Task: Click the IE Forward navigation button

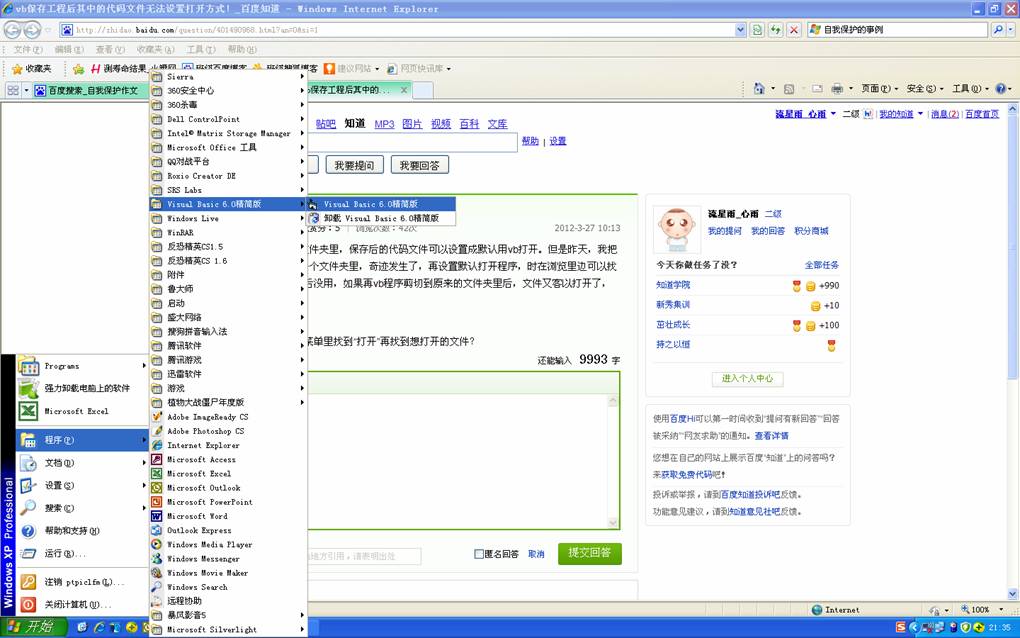Action: click(33, 30)
